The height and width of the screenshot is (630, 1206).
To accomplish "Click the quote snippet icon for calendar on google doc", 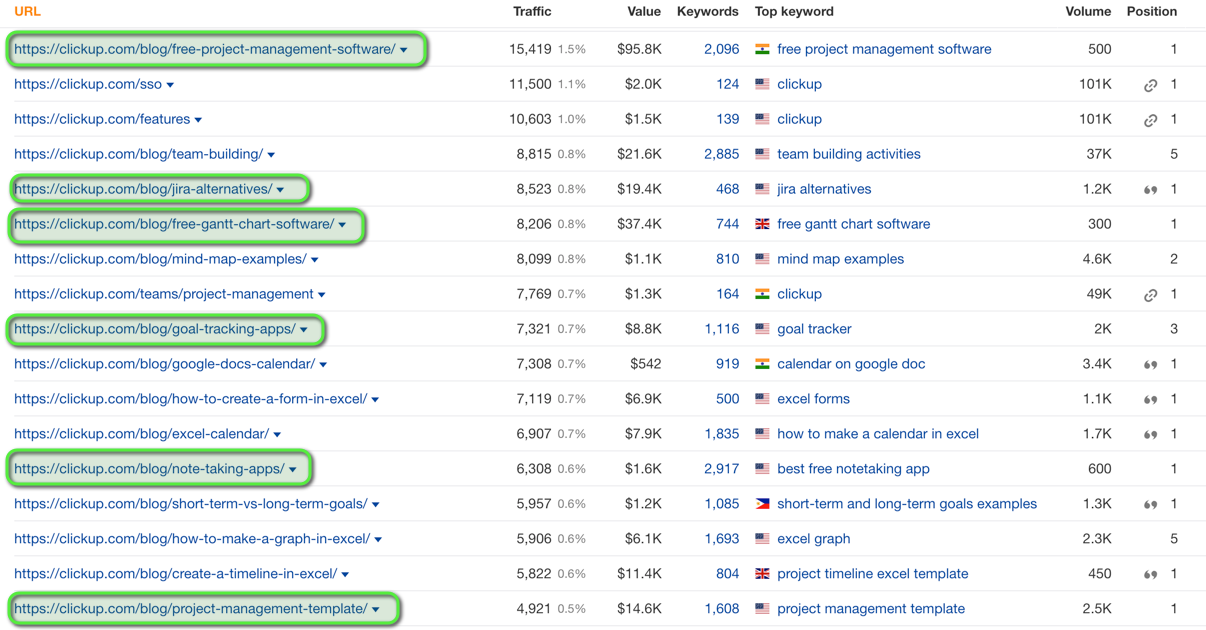I will [x=1150, y=365].
